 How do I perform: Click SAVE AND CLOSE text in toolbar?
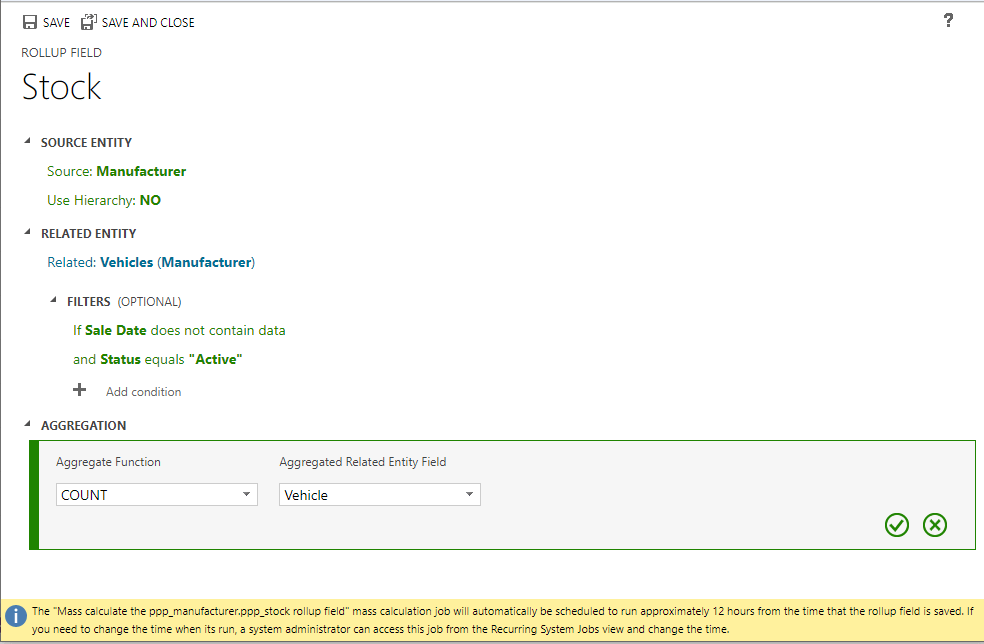pyautogui.click(x=148, y=22)
